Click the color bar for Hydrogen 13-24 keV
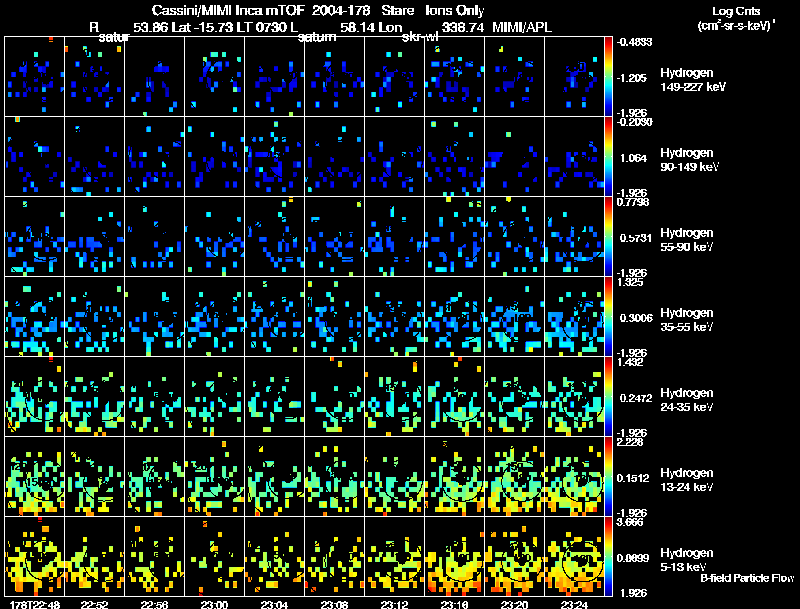Image resolution: width=800 pixels, height=609 pixels. coord(608,477)
